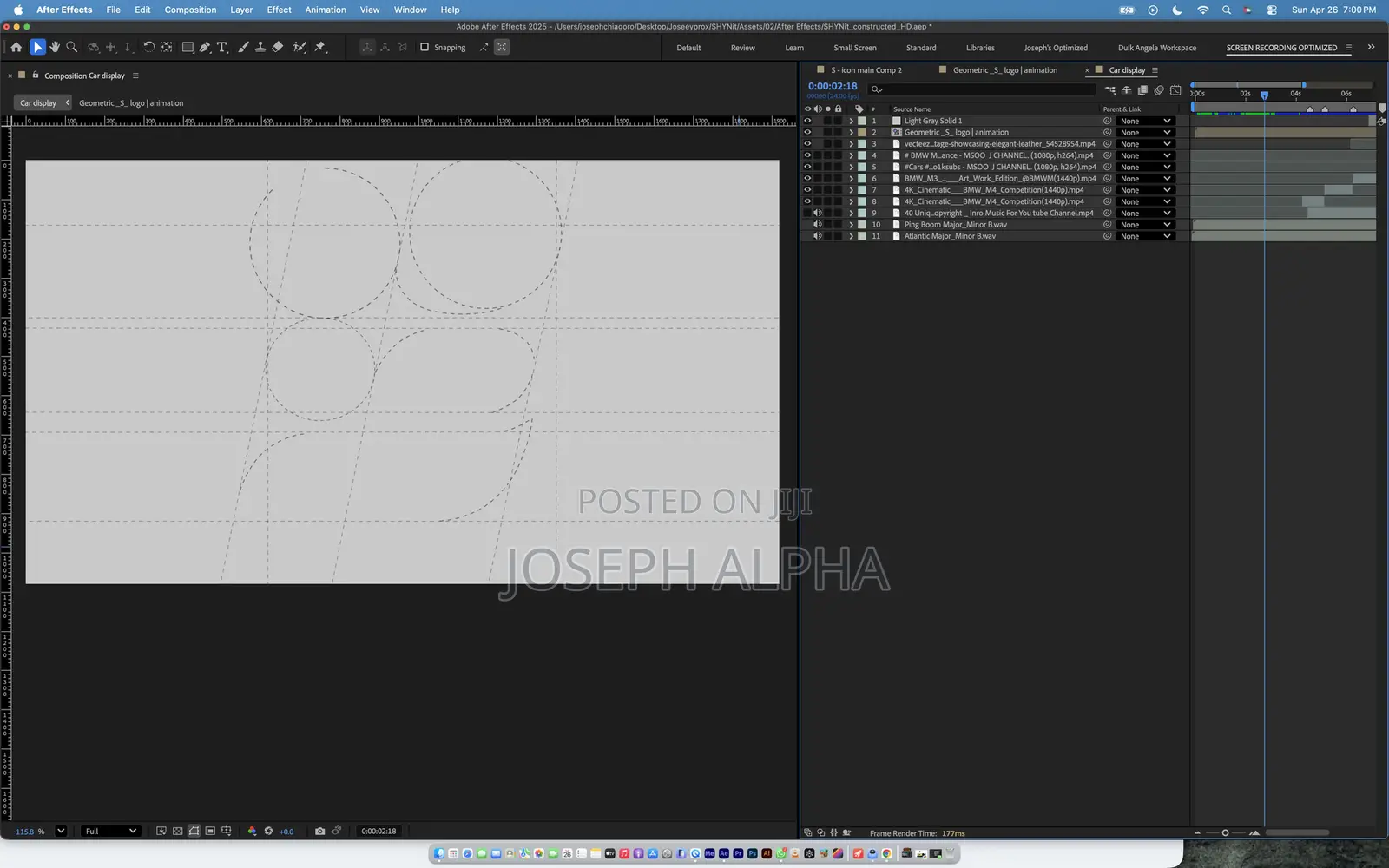
Task: Select the Rotation tool
Action: coord(148,47)
